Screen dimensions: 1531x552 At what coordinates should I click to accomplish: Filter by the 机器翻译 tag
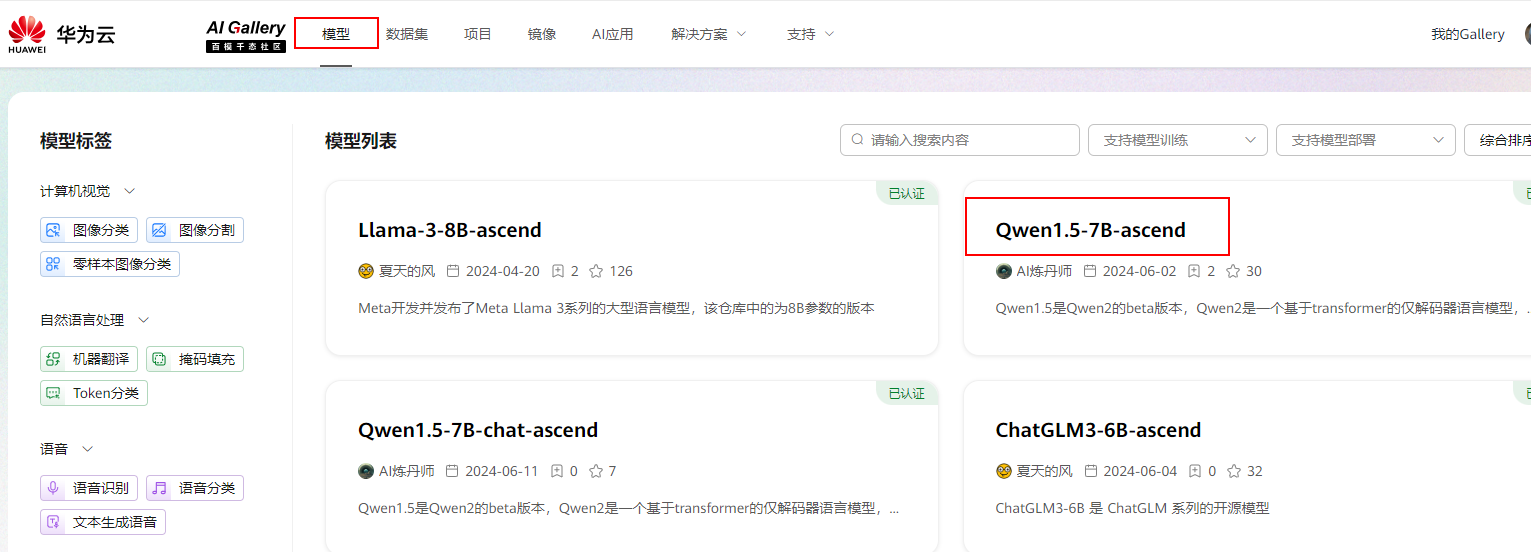[89, 359]
